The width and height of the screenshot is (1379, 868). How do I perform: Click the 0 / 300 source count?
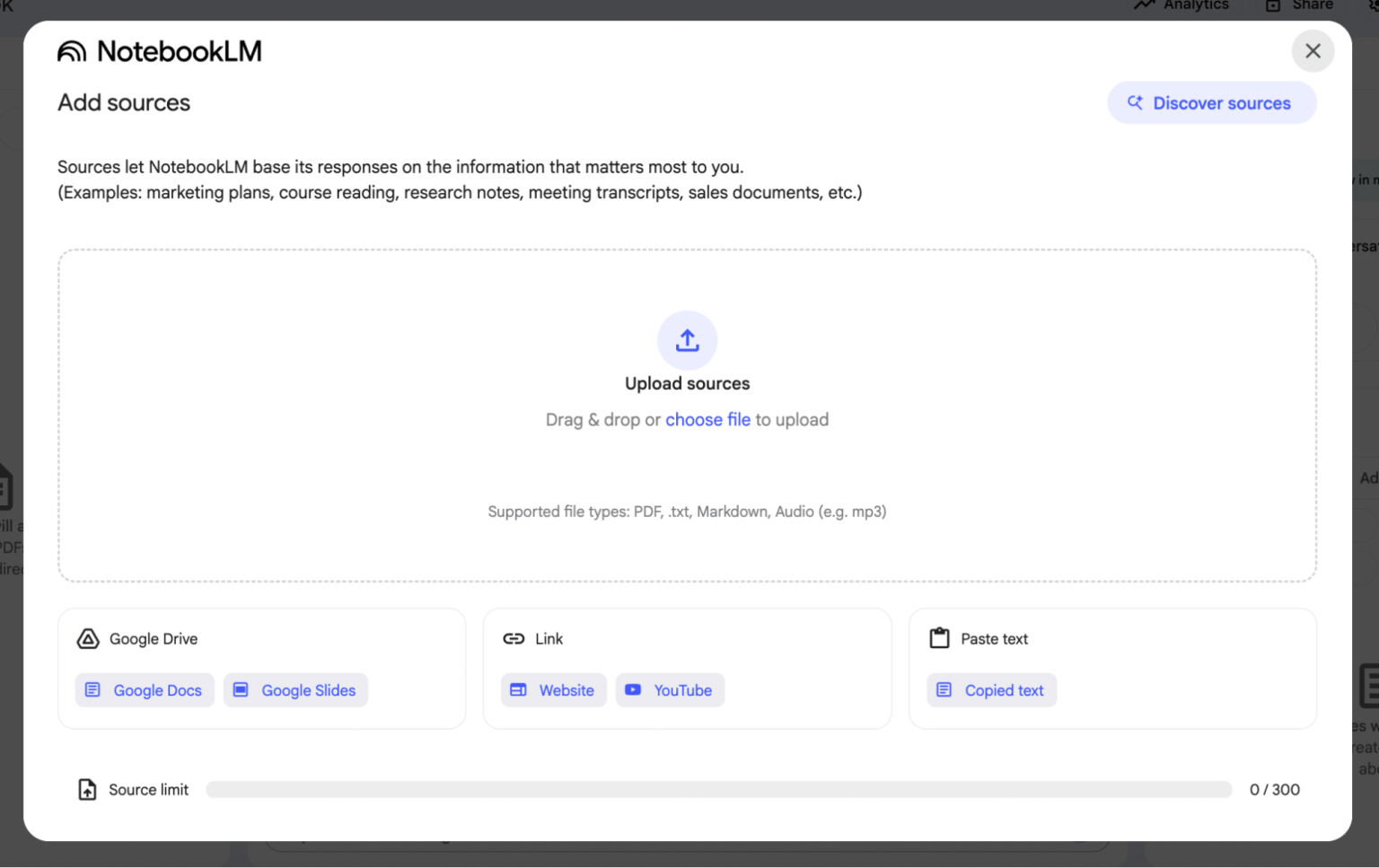point(1274,790)
